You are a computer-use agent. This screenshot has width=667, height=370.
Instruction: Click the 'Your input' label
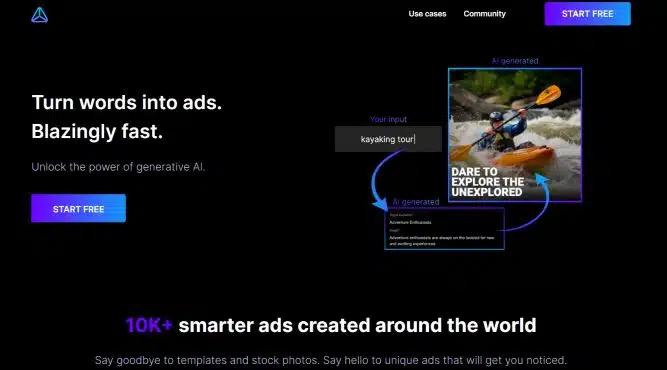388,120
